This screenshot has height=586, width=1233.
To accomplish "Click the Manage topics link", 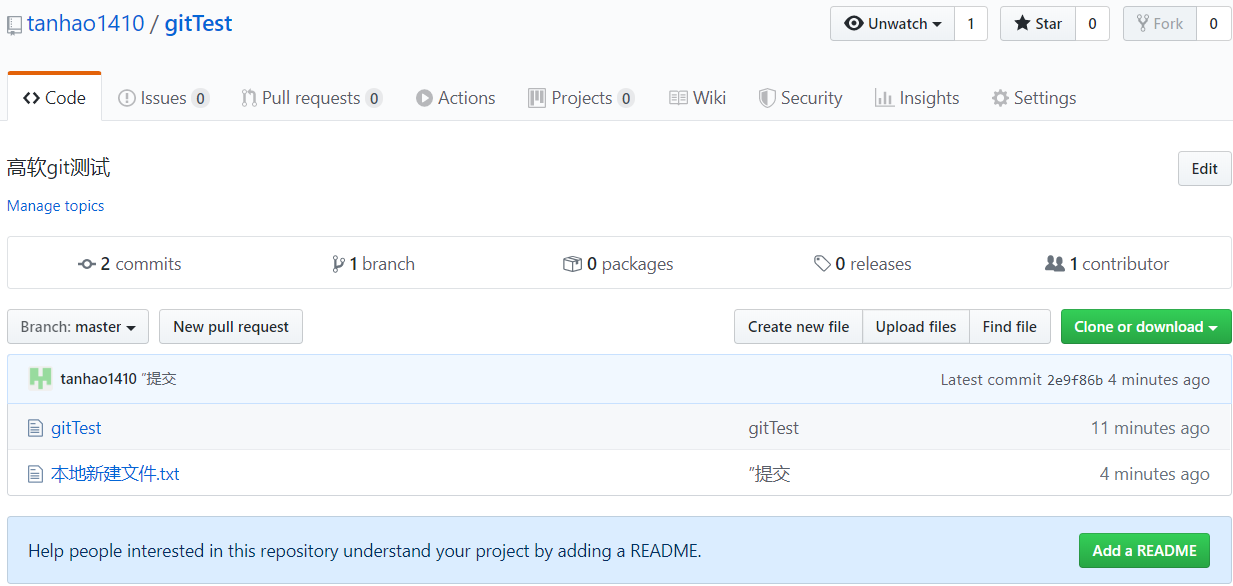I will tap(56, 206).
